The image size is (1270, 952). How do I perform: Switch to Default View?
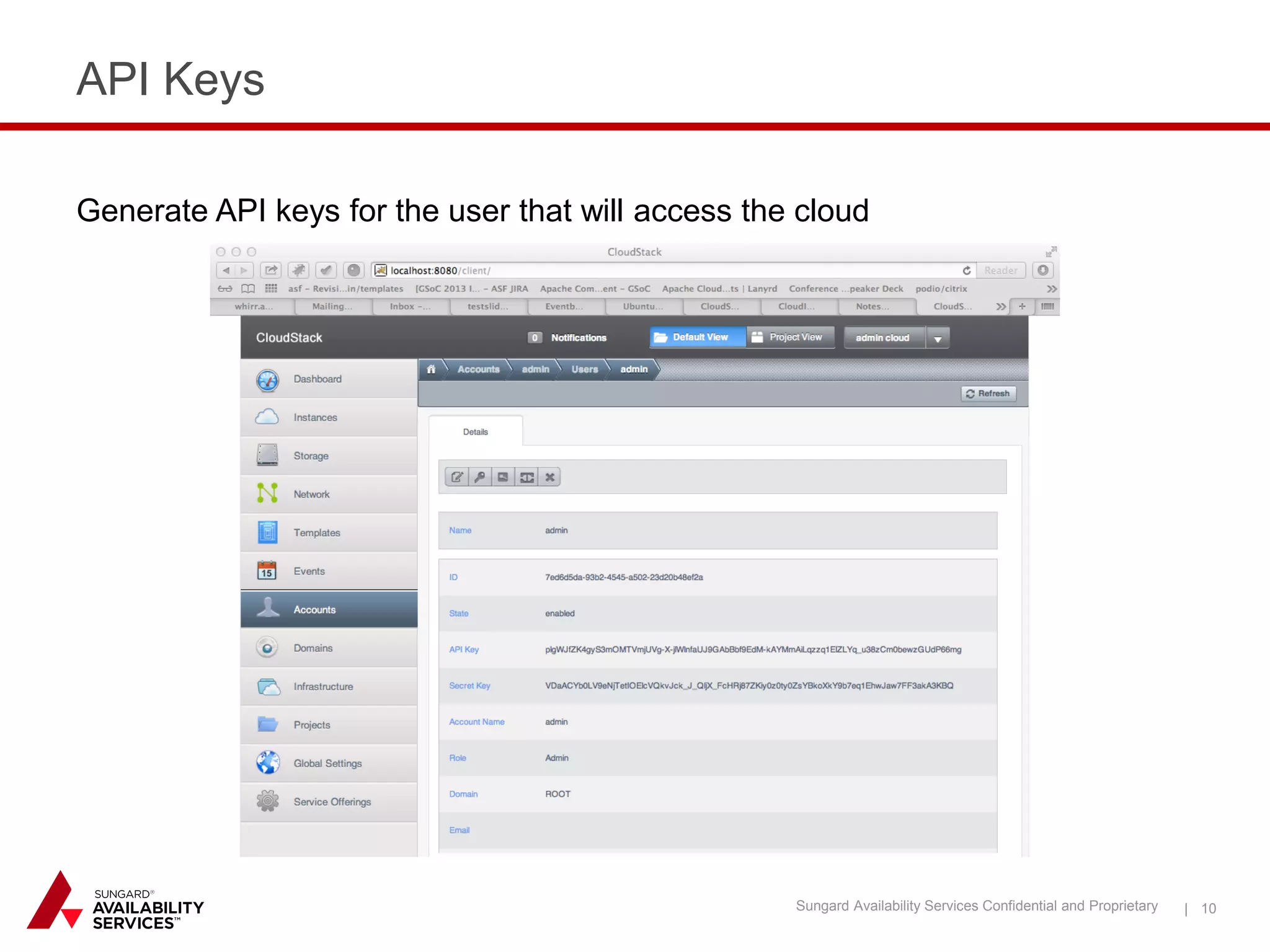(x=698, y=337)
